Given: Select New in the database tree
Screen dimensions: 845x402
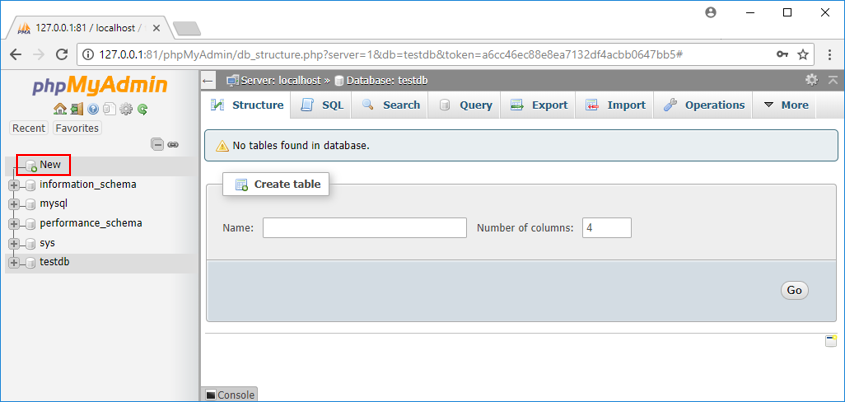Looking at the screenshot, I should tap(50, 164).
